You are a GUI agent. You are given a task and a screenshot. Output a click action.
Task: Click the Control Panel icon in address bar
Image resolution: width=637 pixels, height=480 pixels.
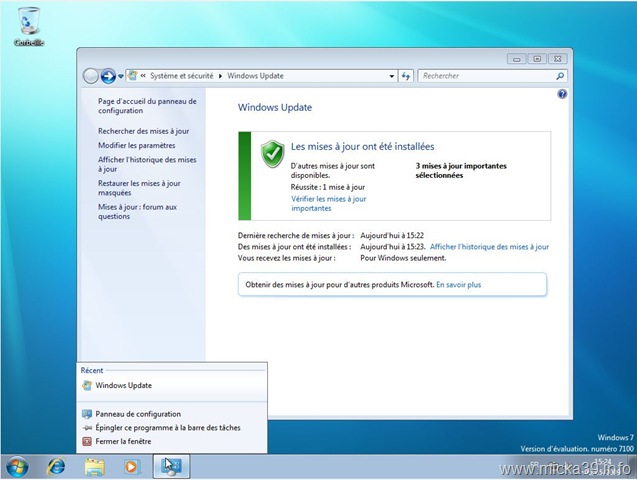click(132, 76)
